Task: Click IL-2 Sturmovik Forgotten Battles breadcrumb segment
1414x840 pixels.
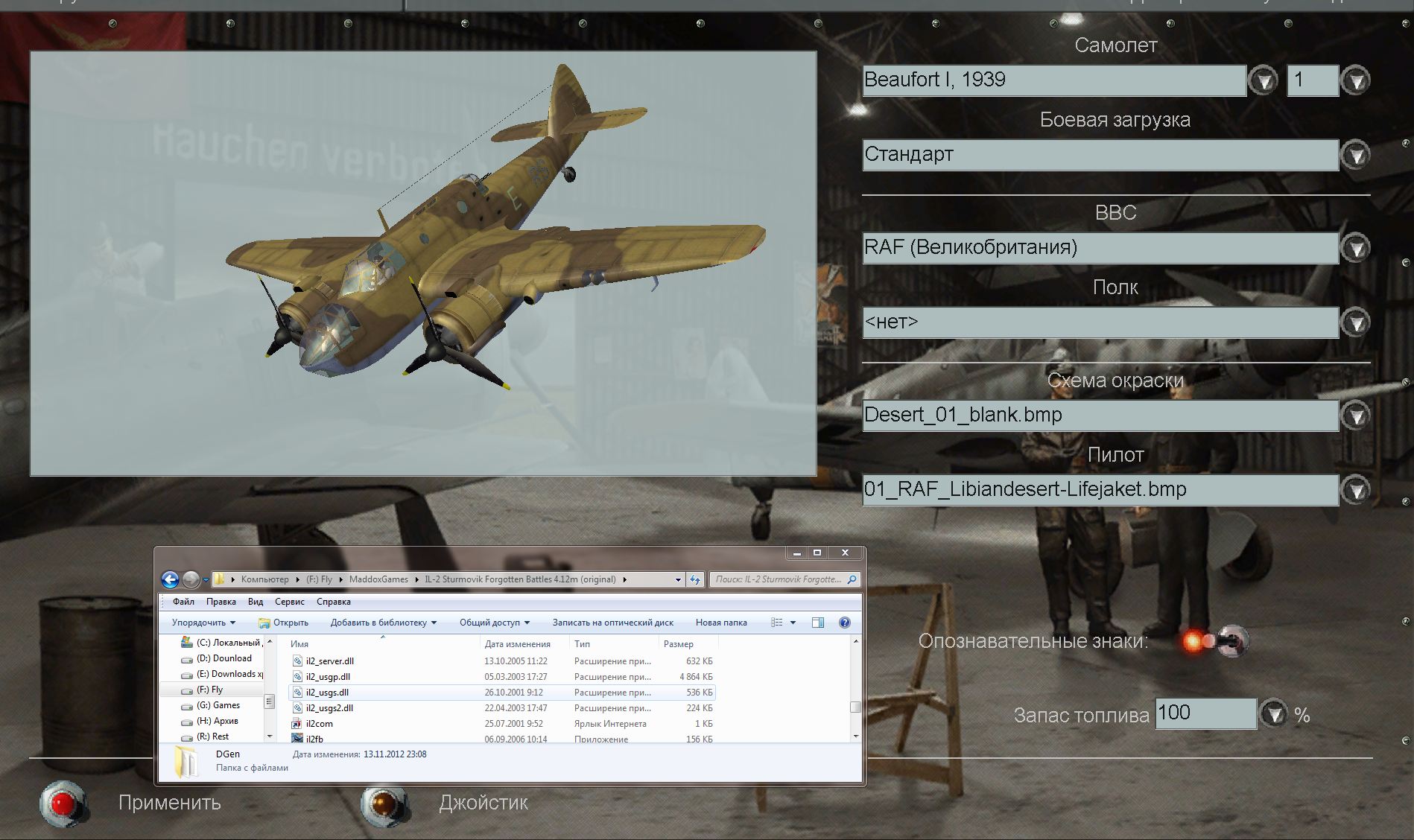Action: pos(520,579)
